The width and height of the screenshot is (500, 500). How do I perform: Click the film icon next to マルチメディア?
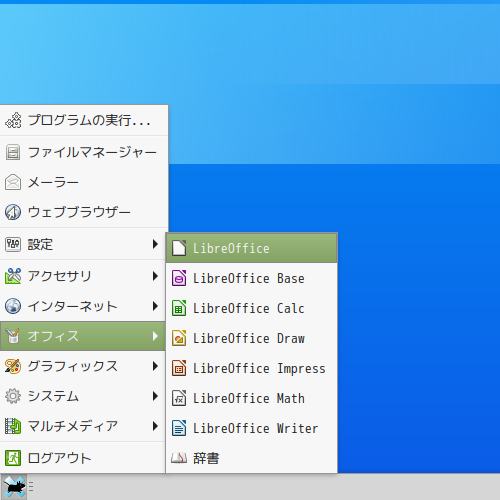(x=13, y=426)
